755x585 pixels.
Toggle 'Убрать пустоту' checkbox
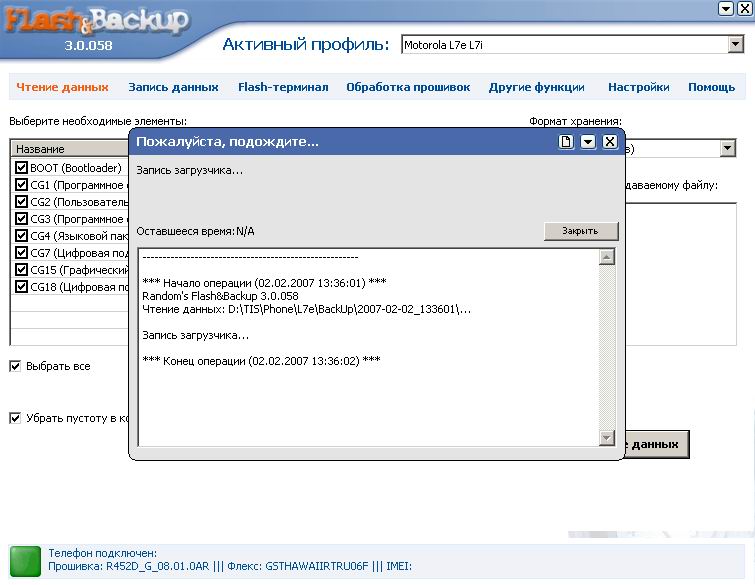(x=15, y=418)
